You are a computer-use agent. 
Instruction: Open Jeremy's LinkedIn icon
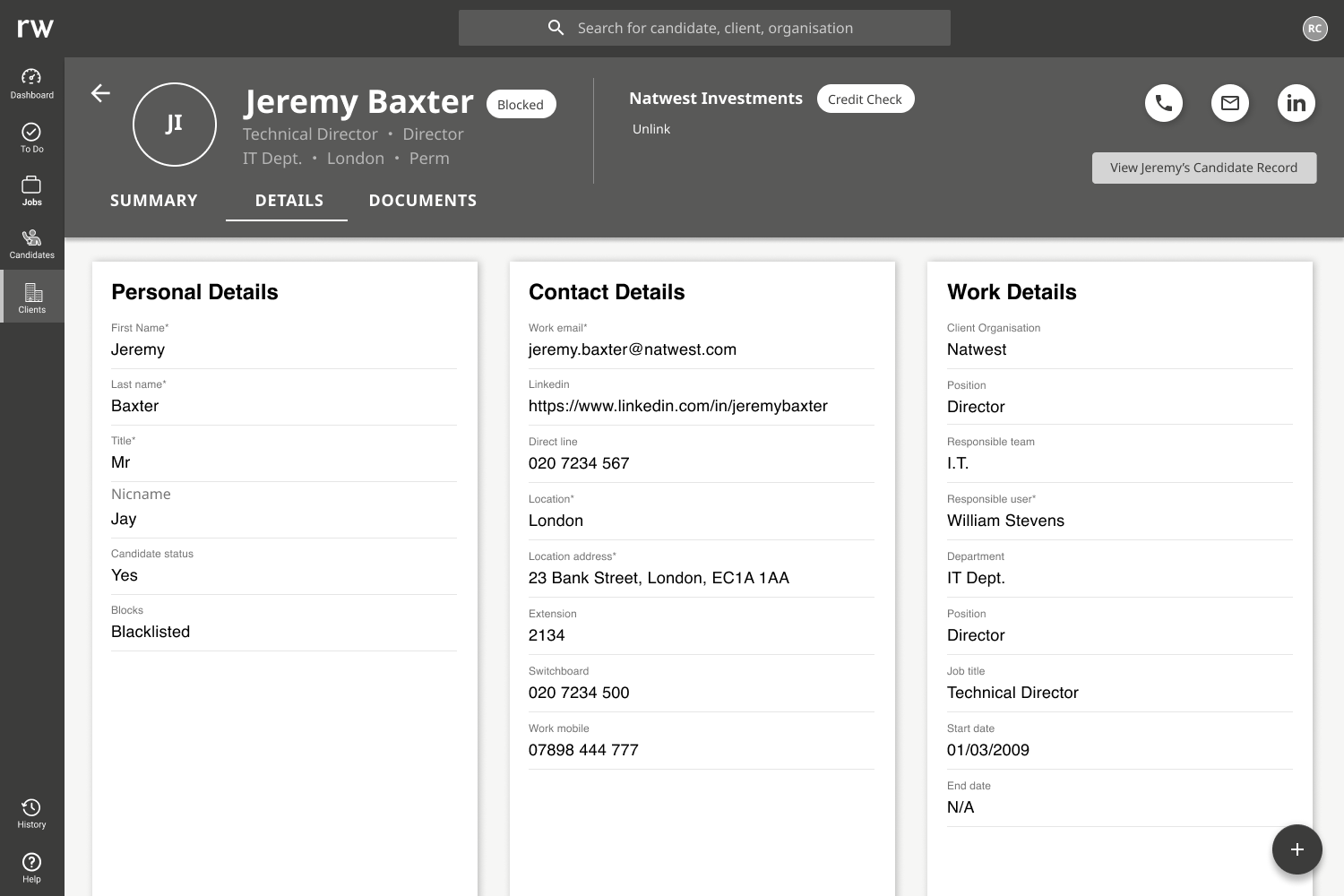pos(1297,103)
